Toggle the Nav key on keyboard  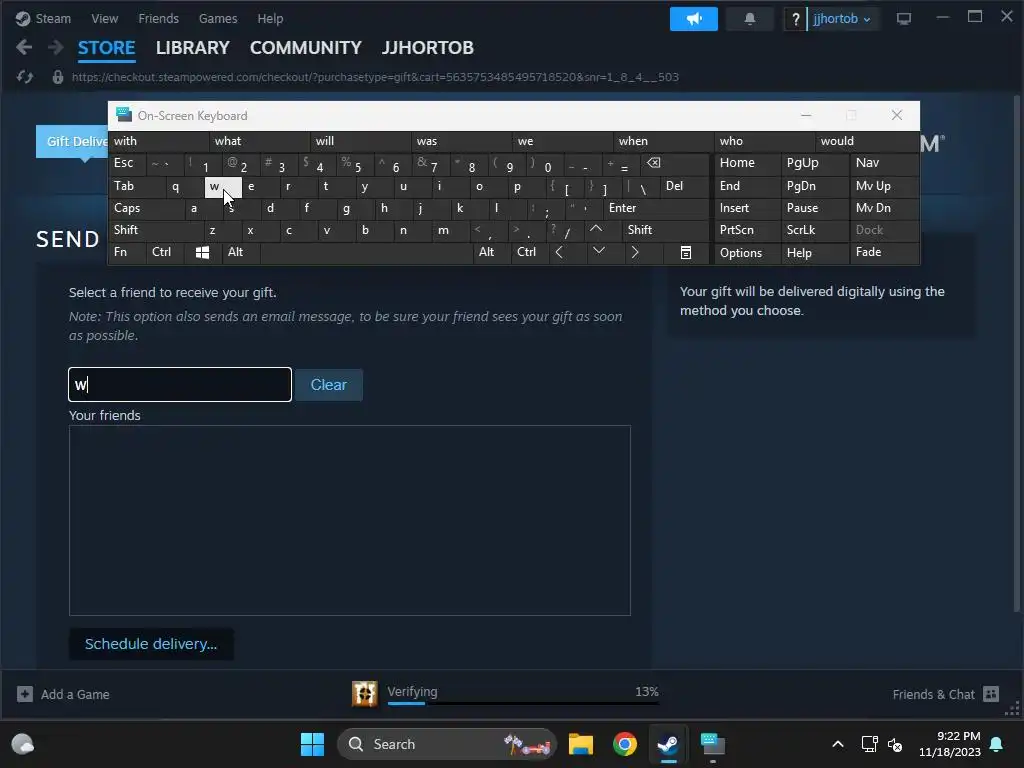(884, 163)
